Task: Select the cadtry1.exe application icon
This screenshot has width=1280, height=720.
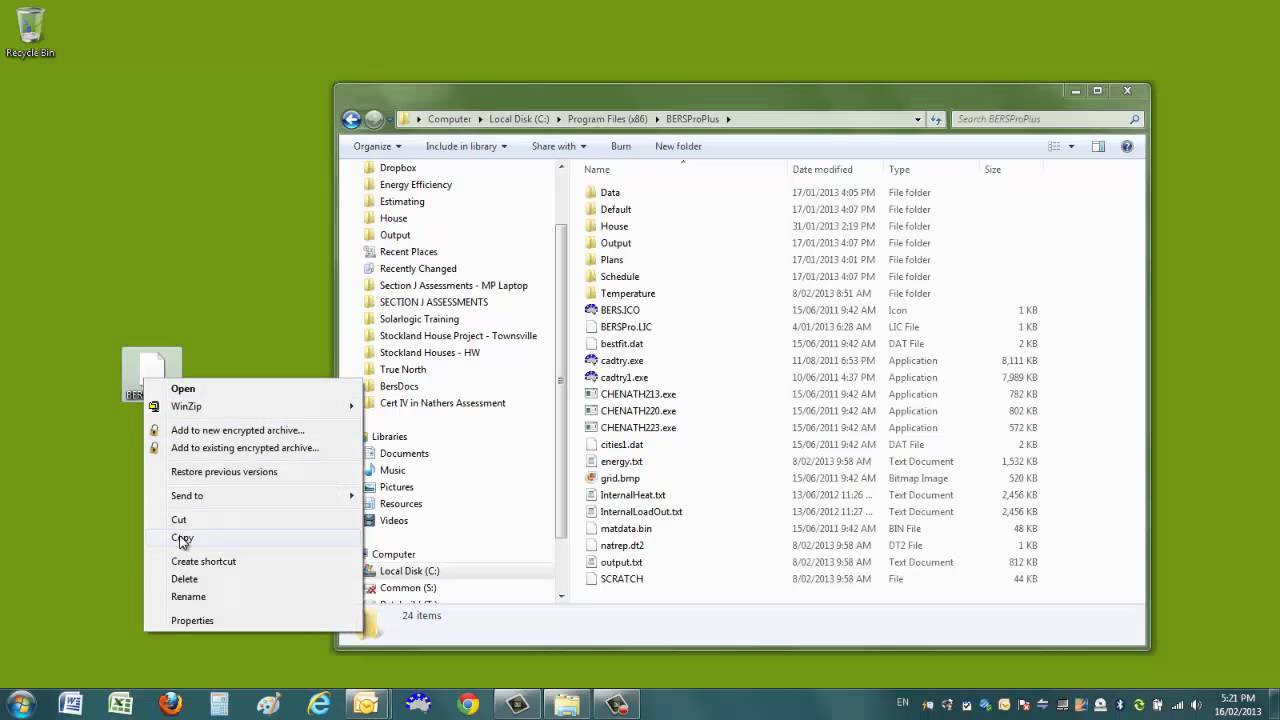Action: point(591,377)
